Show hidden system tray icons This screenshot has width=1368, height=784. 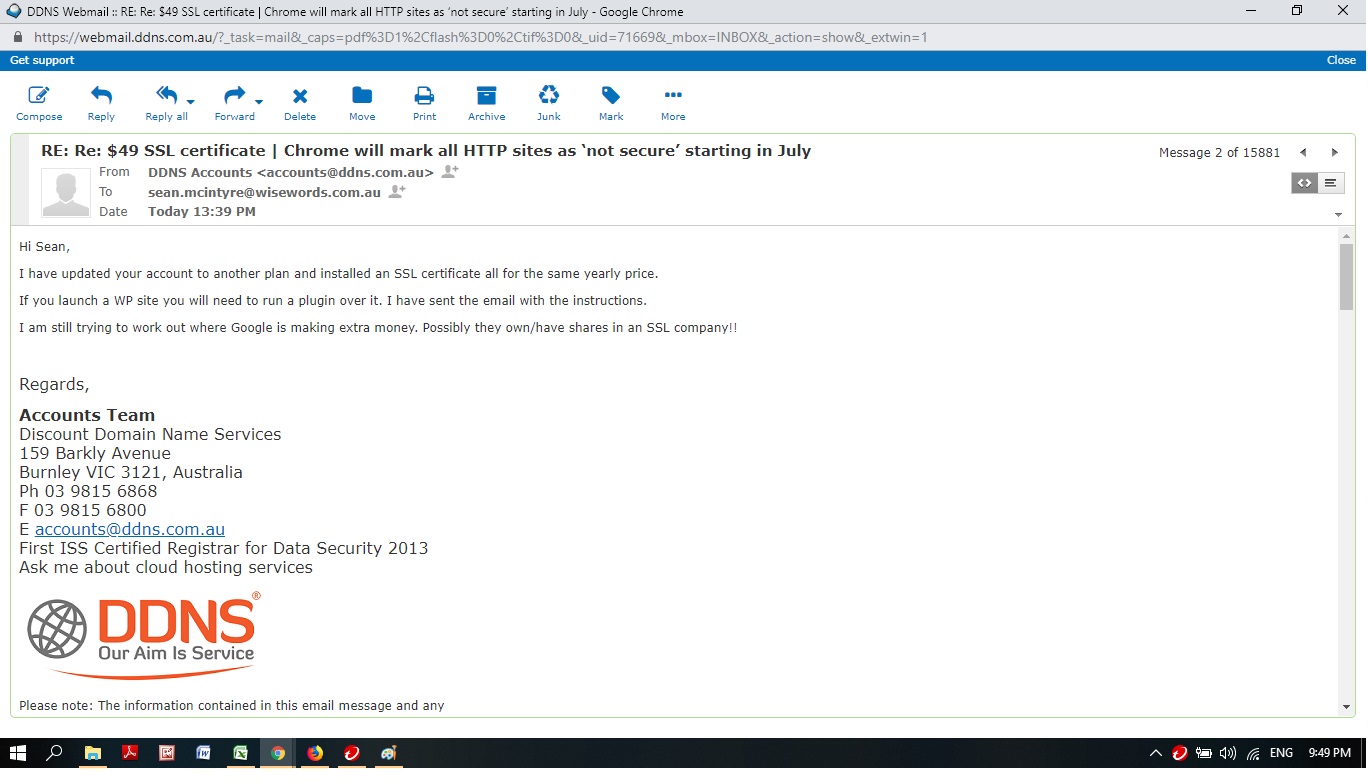1156,753
